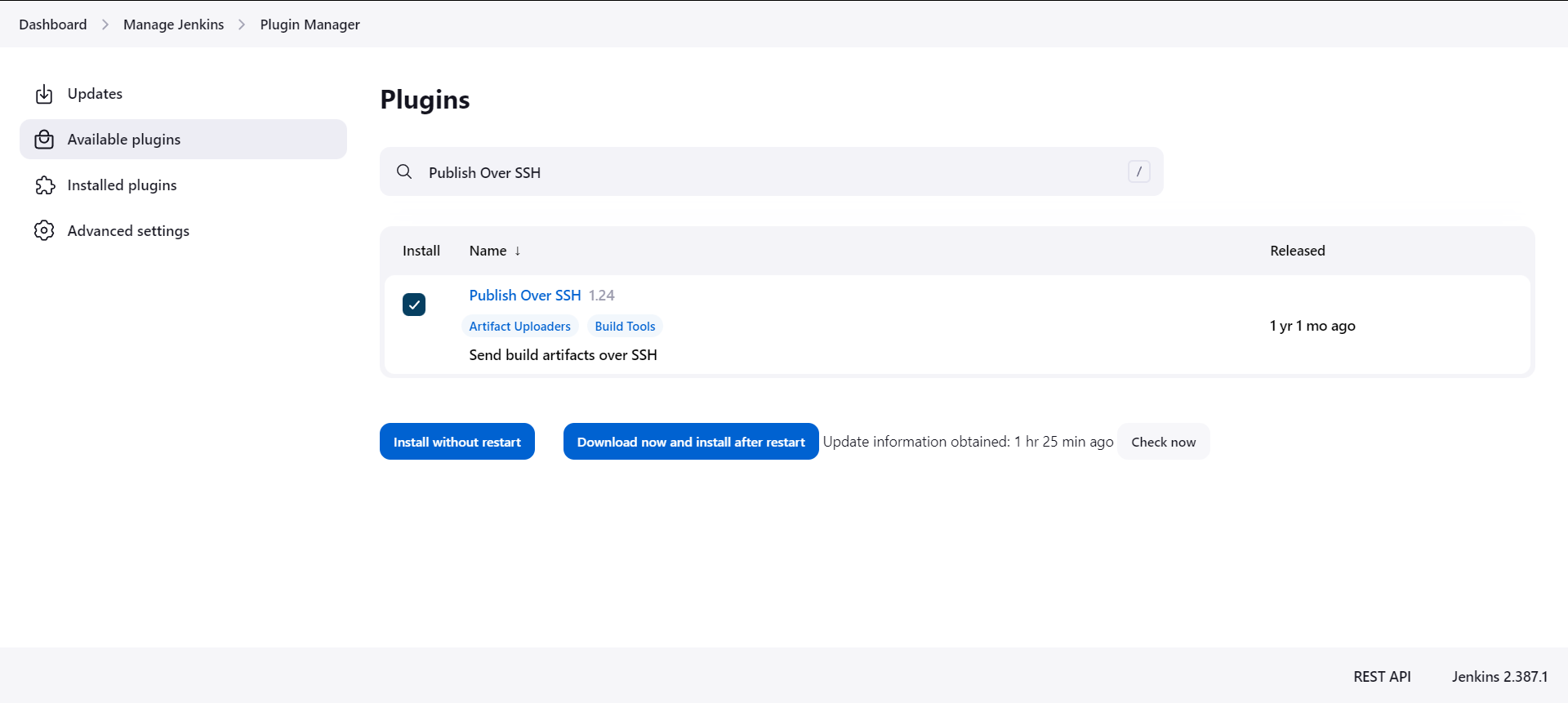
Task: Click the '1 yr 1 mo ago' release date
Action: coord(1312,326)
